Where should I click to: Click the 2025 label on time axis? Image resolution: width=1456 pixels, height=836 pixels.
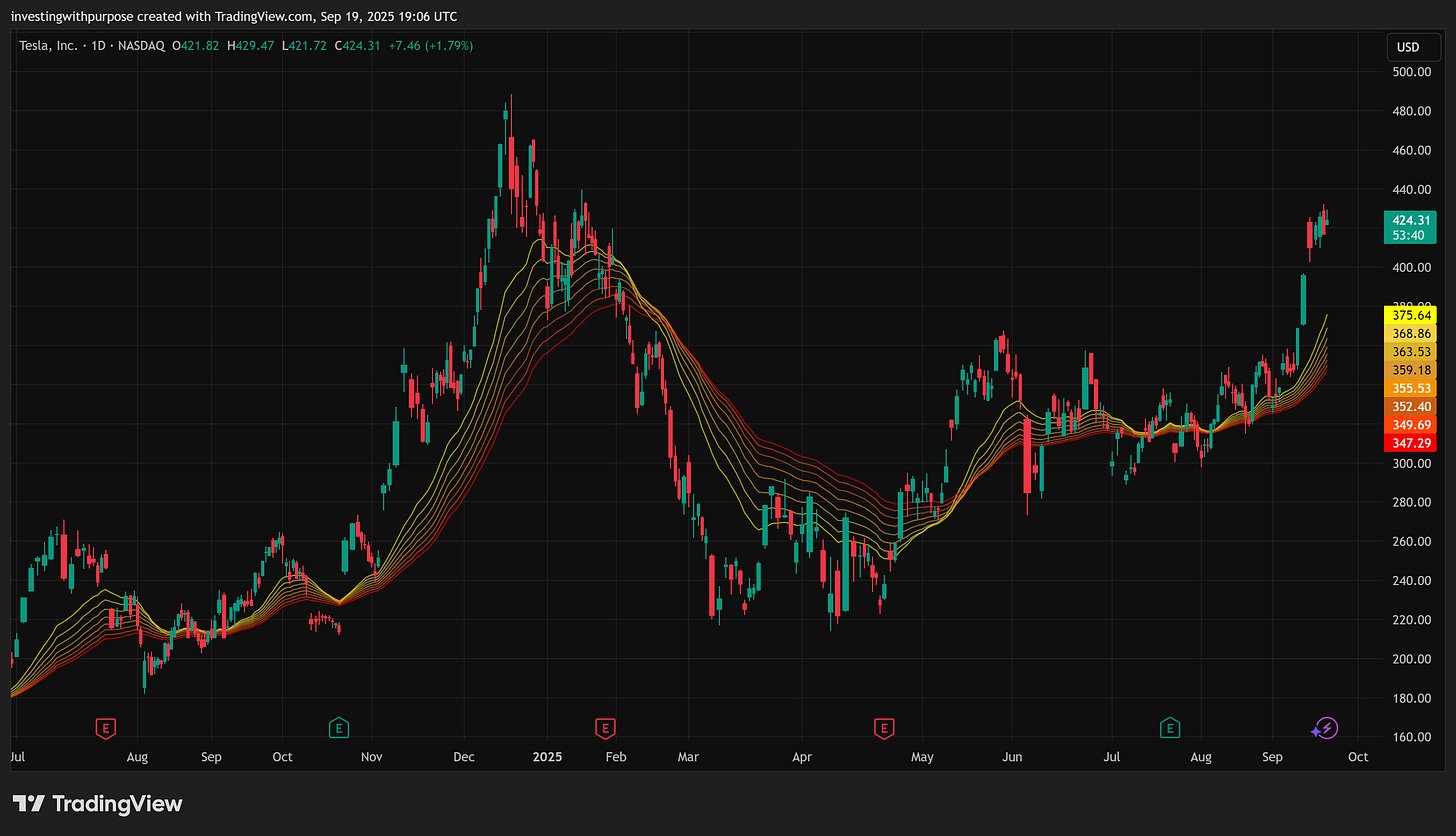pos(546,757)
